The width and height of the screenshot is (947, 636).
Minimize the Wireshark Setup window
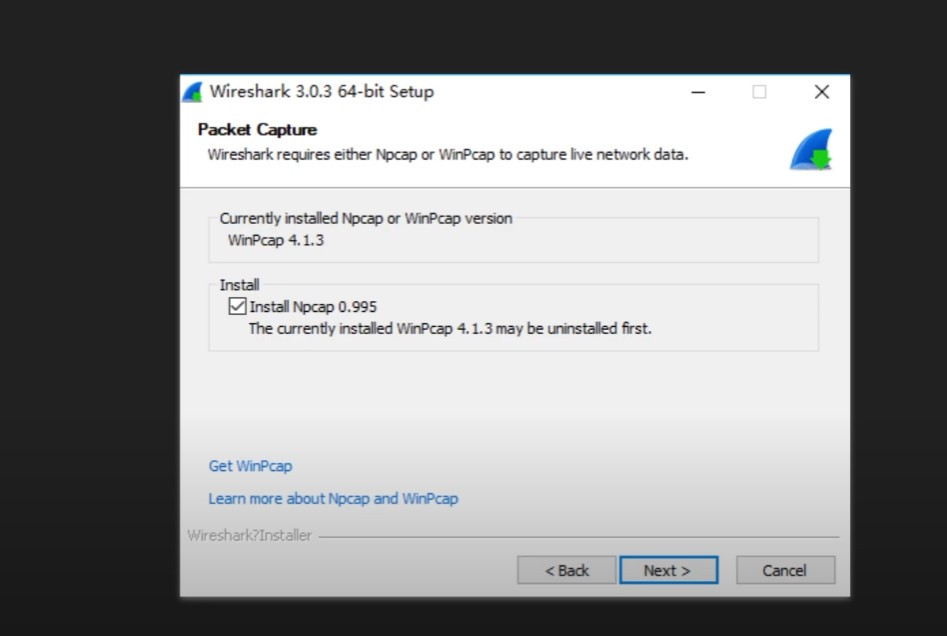(698, 92)
